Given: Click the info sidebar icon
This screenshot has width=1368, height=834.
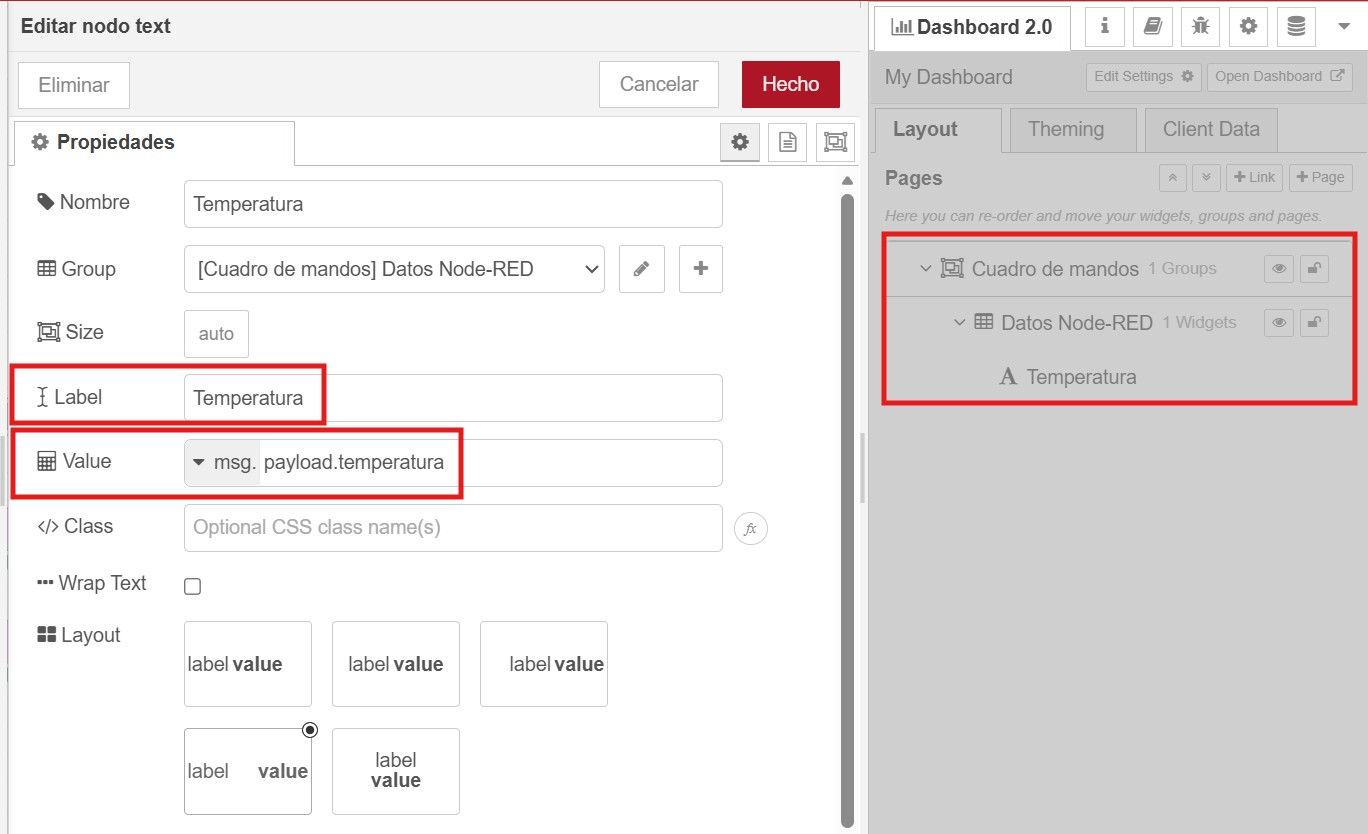Looking at the screenshot, I should pos(1104,26).
